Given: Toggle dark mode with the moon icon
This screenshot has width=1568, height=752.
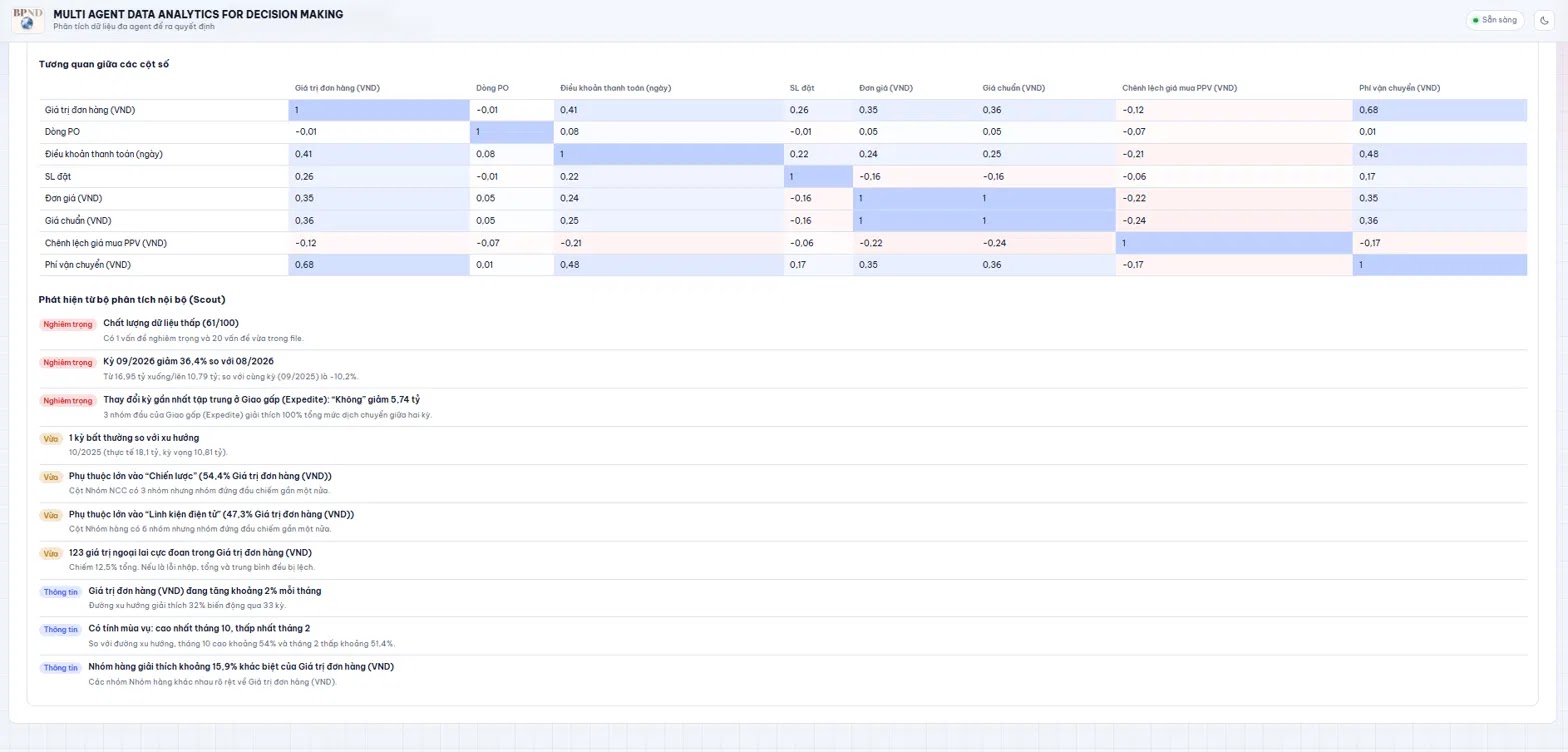Looking at the screenshot, I should click(x=1544, y=20).
